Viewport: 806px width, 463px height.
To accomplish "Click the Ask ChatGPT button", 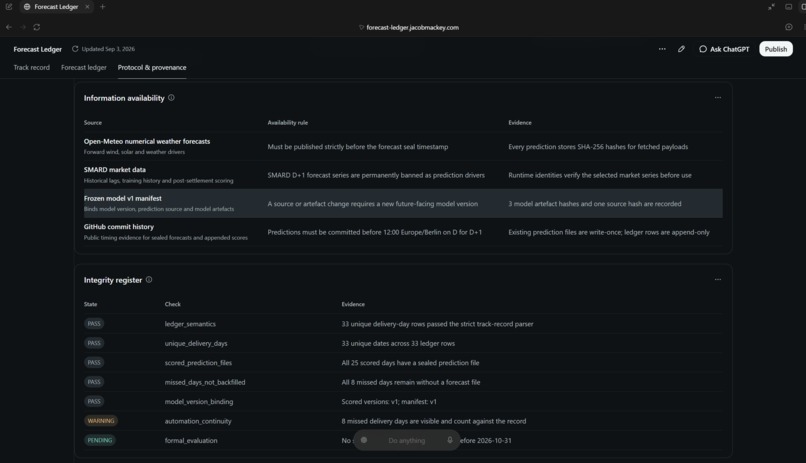I will pos(724,49).
